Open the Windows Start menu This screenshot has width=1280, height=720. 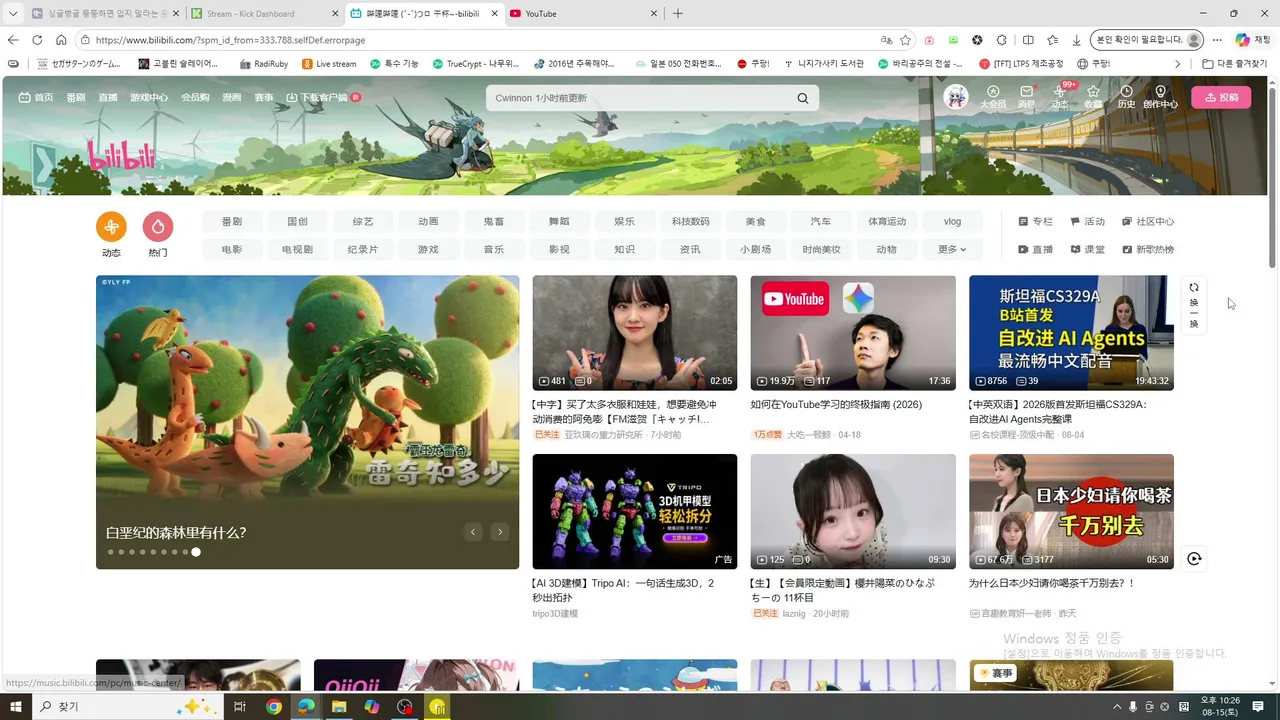pos(16,707)
